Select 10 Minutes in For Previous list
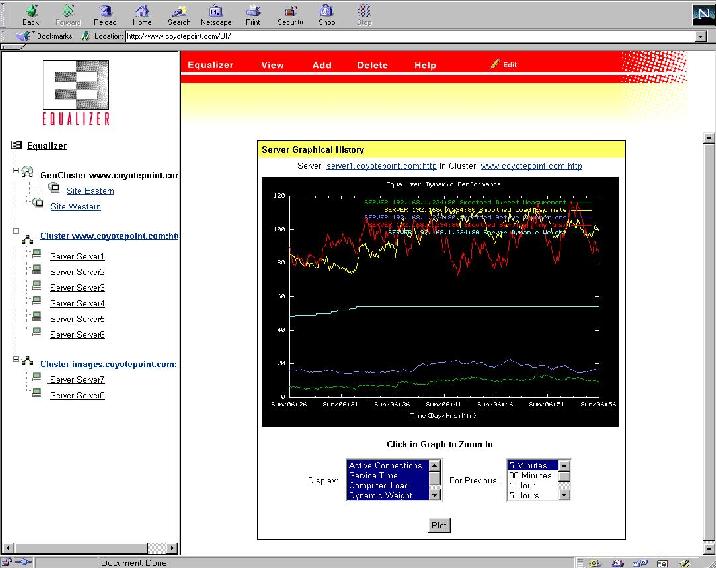Screen dimensions: 716x568 (x=531, y=475)
